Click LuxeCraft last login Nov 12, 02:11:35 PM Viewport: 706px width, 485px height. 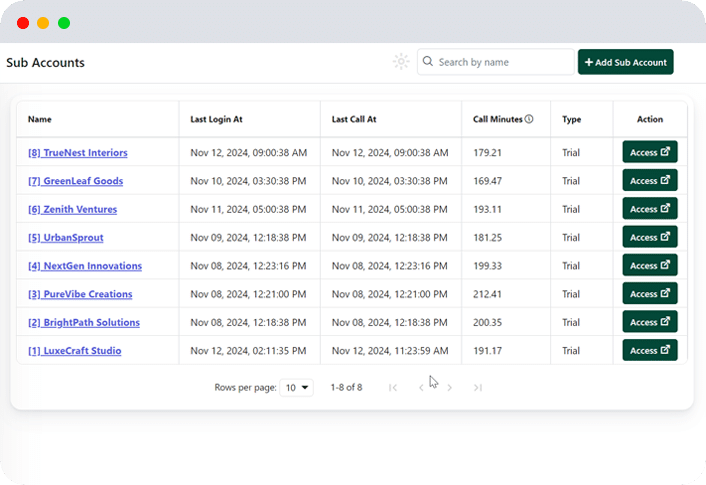pos(248,351)
